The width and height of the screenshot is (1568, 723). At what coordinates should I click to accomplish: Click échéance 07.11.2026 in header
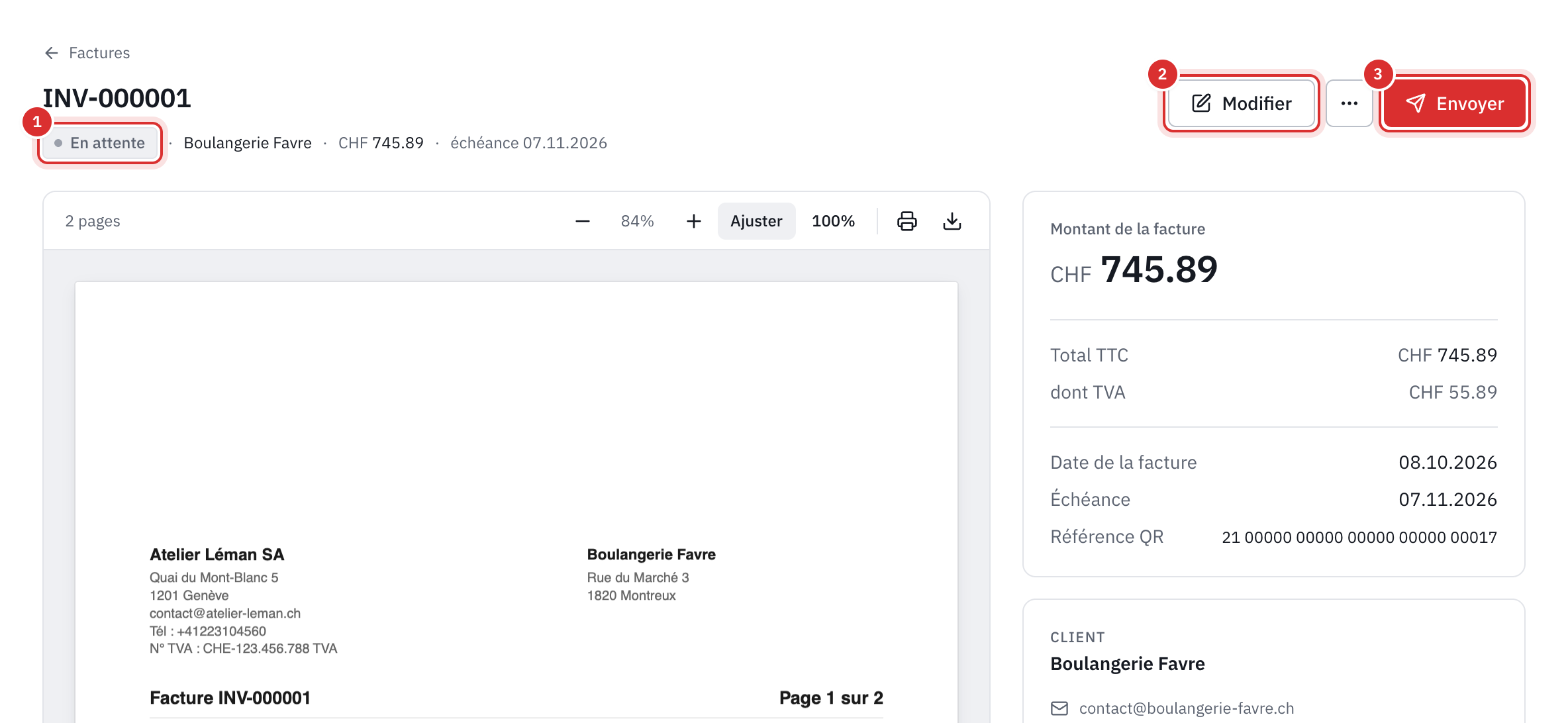click(528, 143)
